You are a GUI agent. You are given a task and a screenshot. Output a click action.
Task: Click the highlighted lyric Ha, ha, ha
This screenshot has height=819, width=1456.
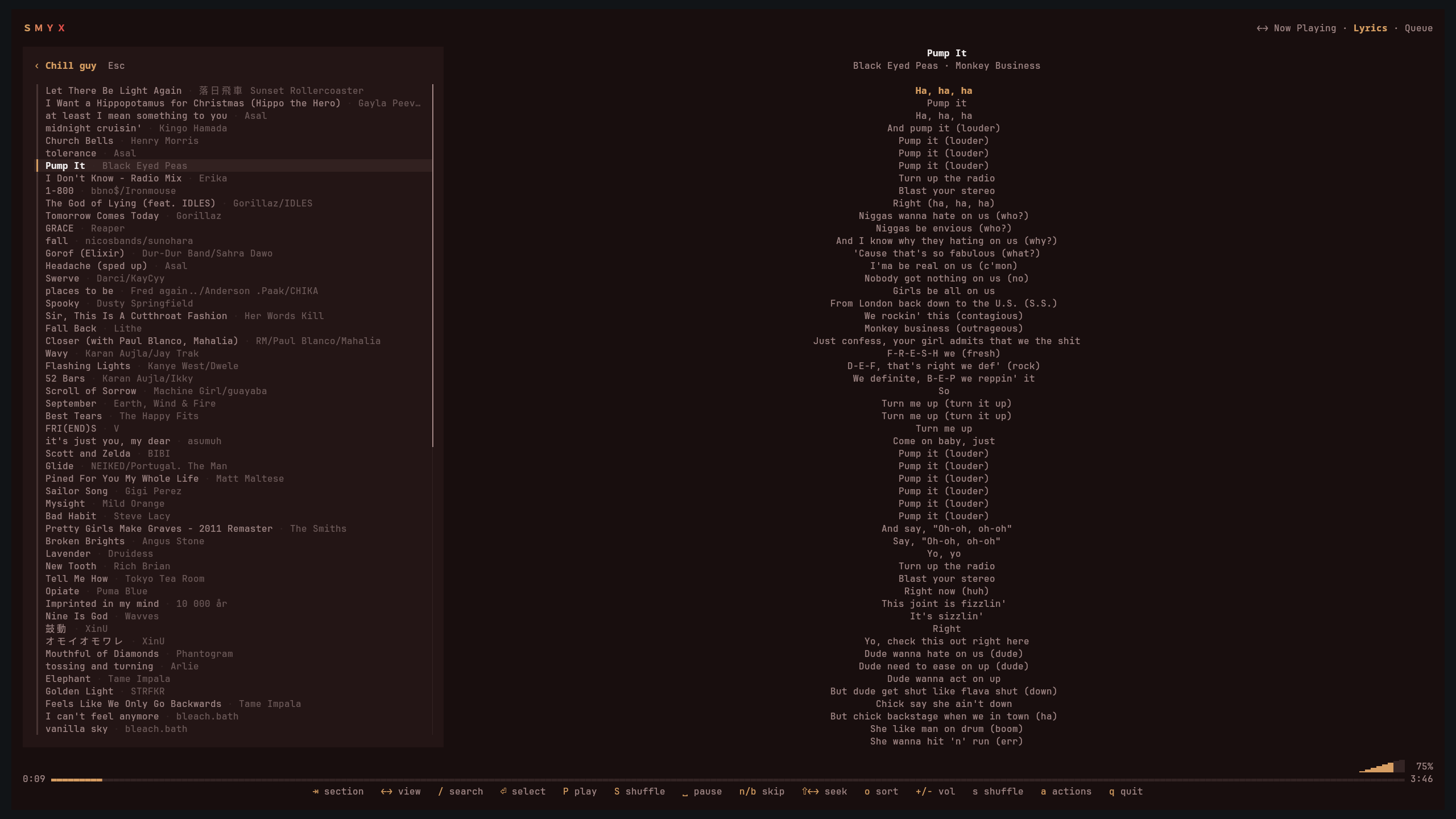(x=944, y=91)
